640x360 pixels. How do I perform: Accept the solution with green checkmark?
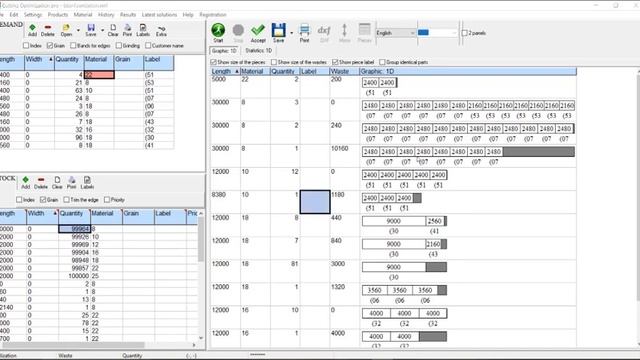pos(258,33)
